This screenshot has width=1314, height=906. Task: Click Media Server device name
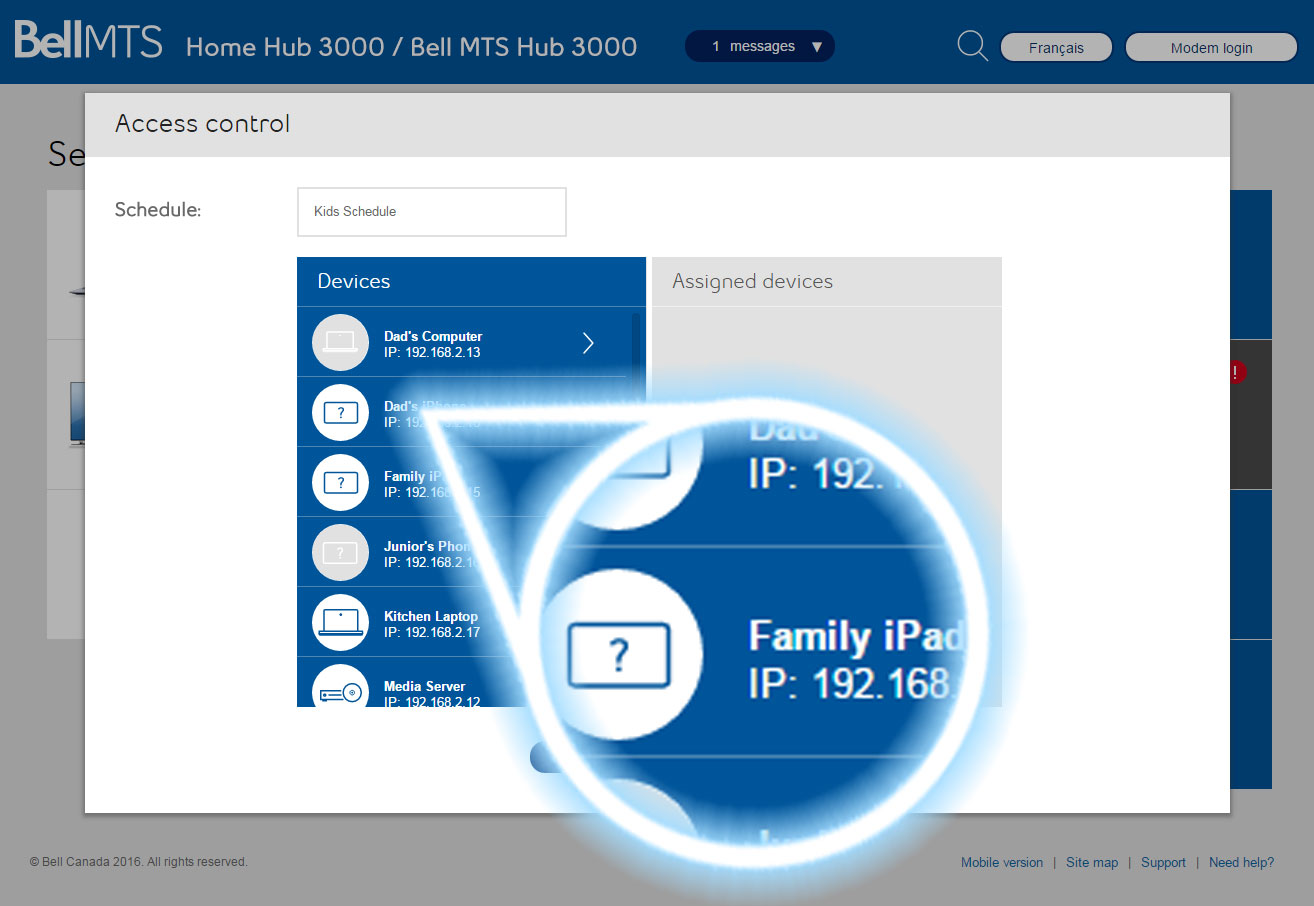[x=425, y=686]
